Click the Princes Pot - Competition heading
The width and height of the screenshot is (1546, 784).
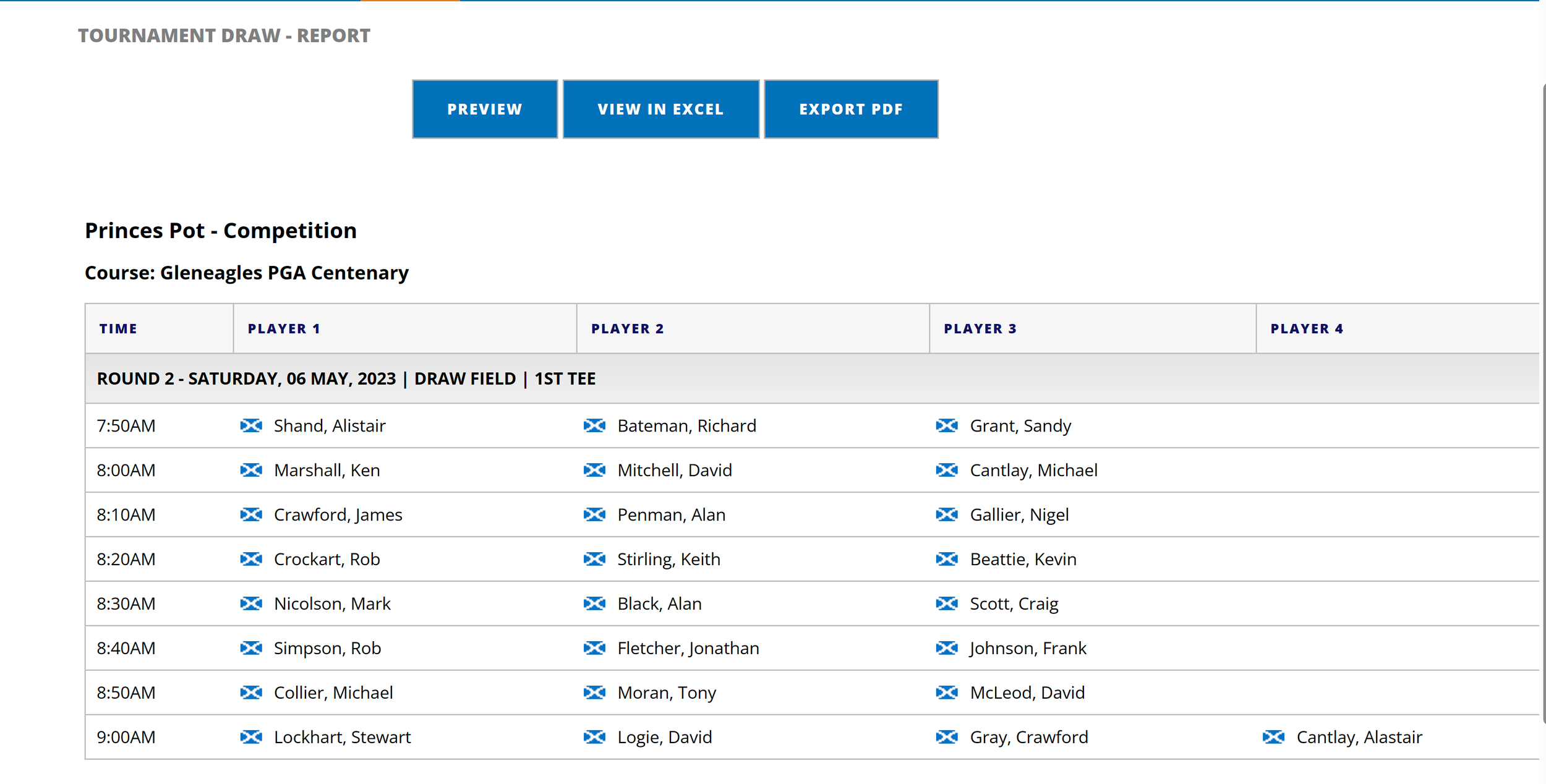221,231
